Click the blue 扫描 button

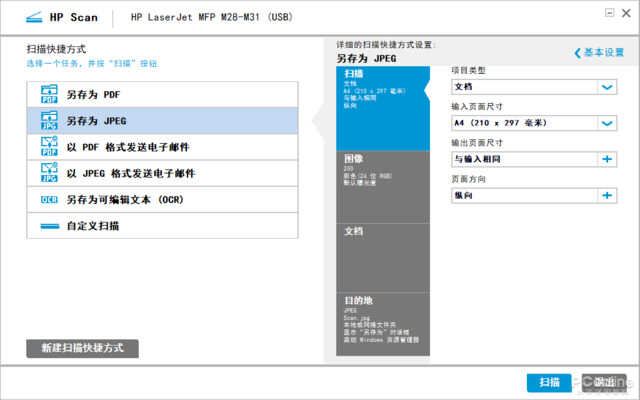pyautogui.click(x=549, y=382)
